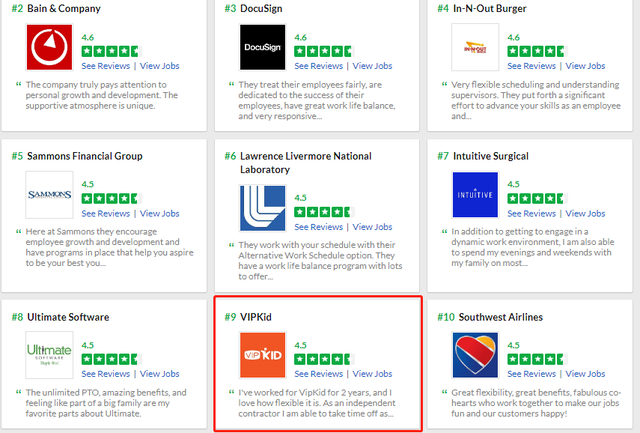
Task: Click the In-N-Out Burger heading
Action: (489, 9)
